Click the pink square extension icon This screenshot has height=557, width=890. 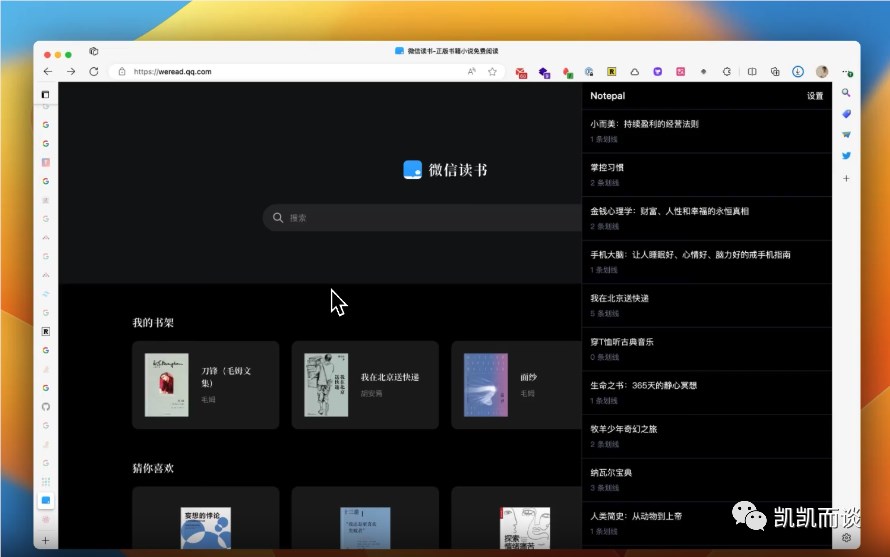680,72
